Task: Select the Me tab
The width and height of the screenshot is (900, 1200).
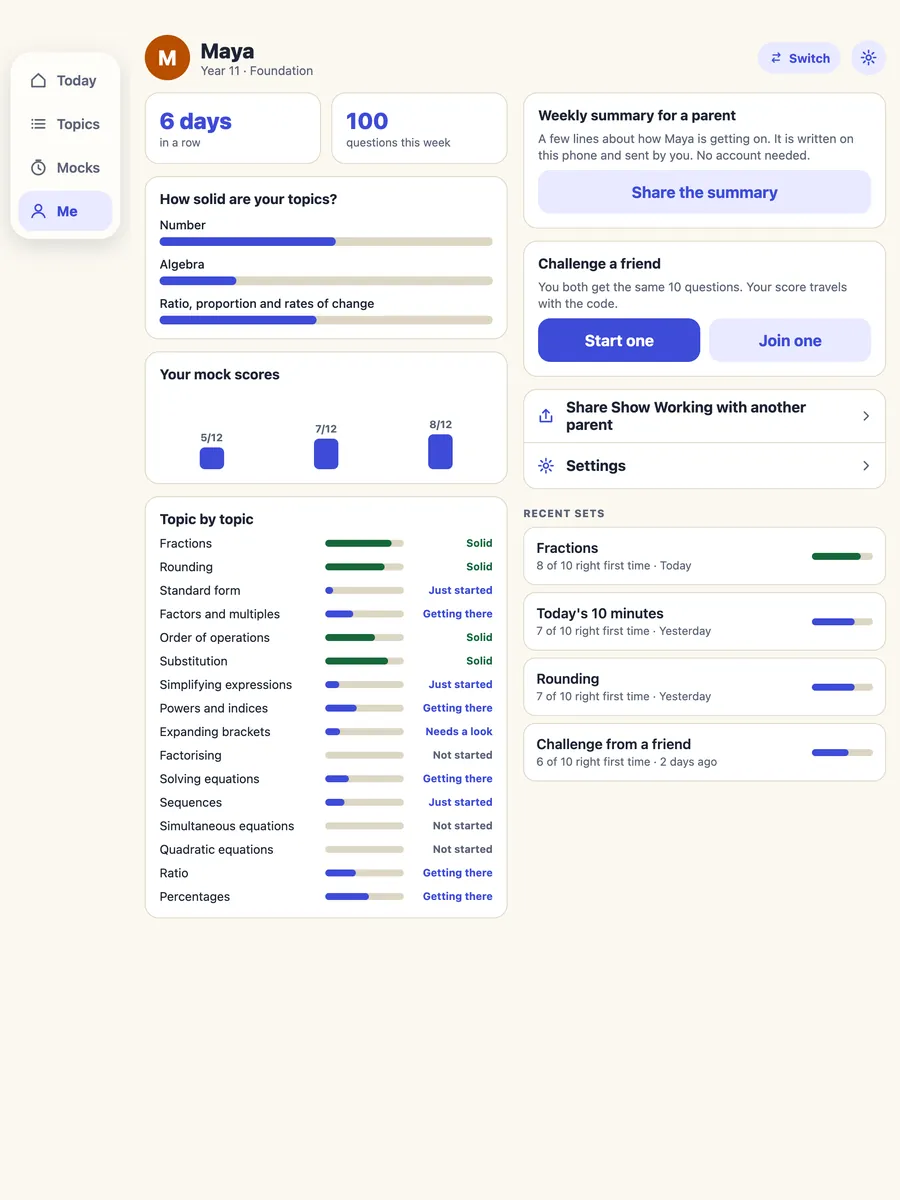Action: (x=65, y=211)
